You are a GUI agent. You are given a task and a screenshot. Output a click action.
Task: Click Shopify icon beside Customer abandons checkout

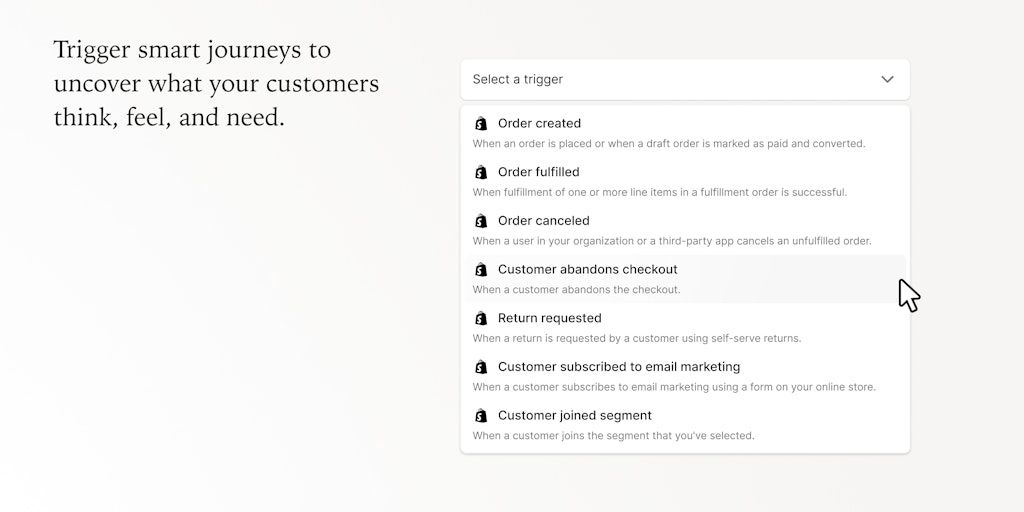tap(481, 270)
